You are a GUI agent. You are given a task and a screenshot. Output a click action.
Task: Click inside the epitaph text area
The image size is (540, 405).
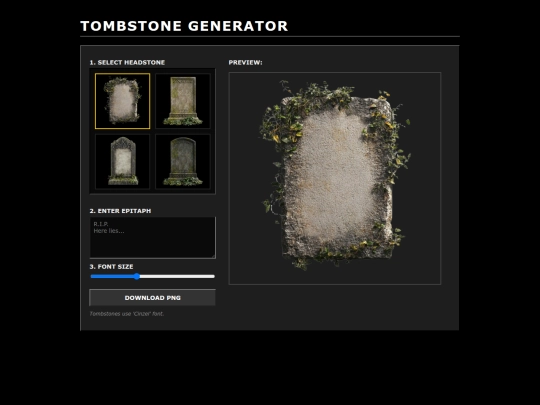[153, 237]
